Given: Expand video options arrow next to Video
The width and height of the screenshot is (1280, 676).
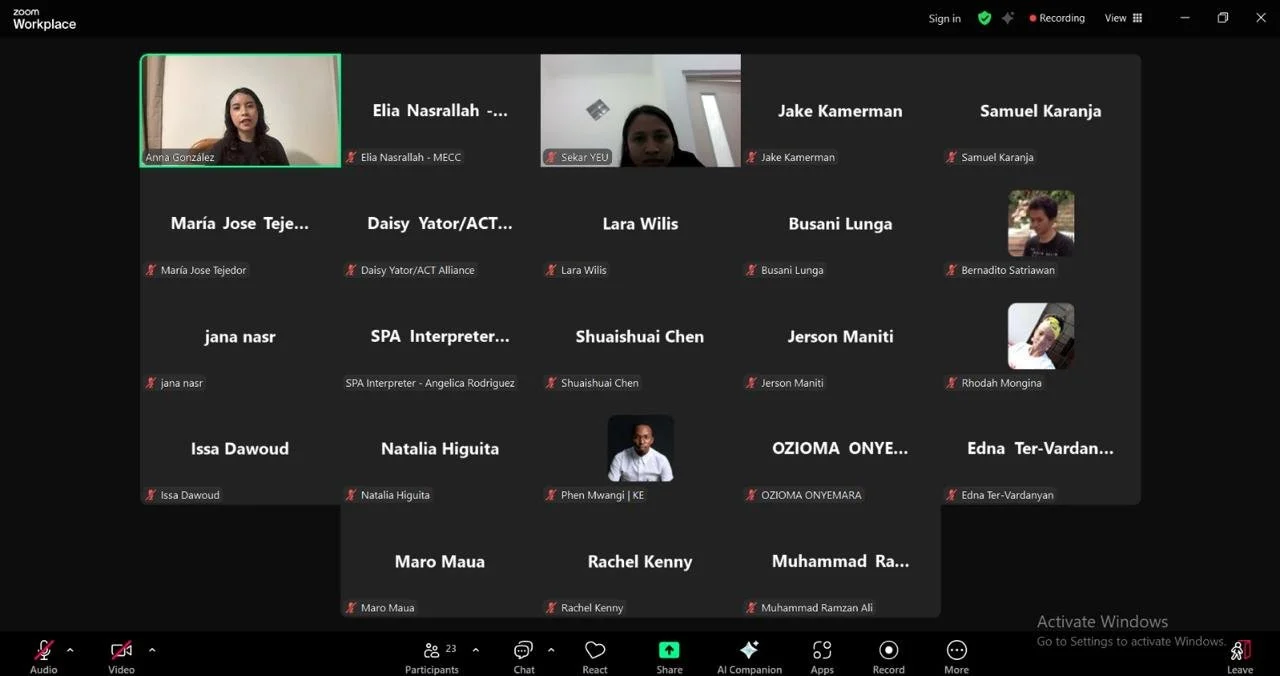Looking at the screenshot, I should point(152,650).
